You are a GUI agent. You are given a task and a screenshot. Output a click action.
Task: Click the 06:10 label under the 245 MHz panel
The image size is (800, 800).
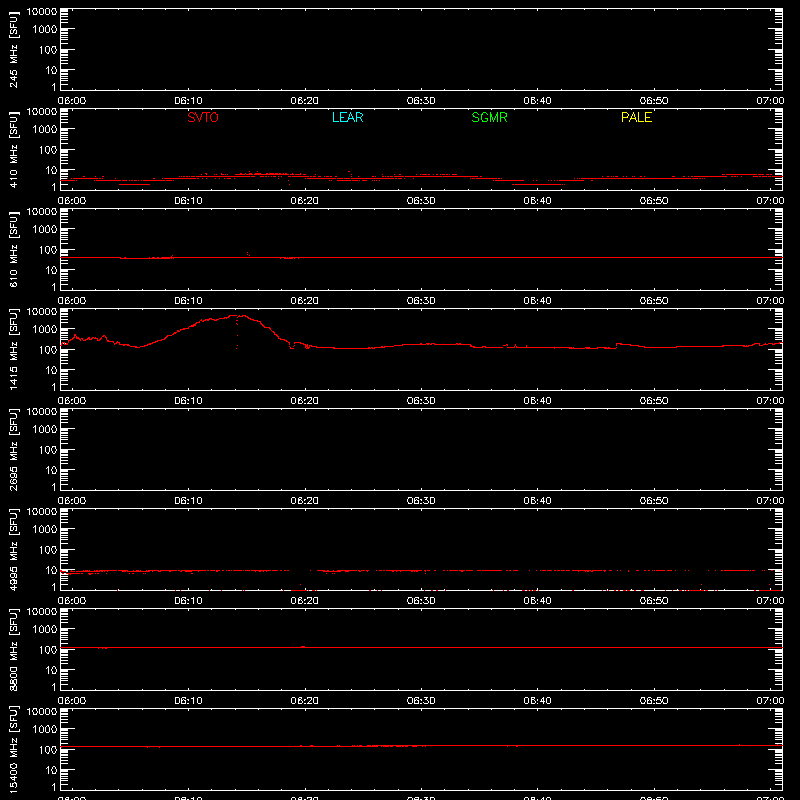tap(188, 101)
